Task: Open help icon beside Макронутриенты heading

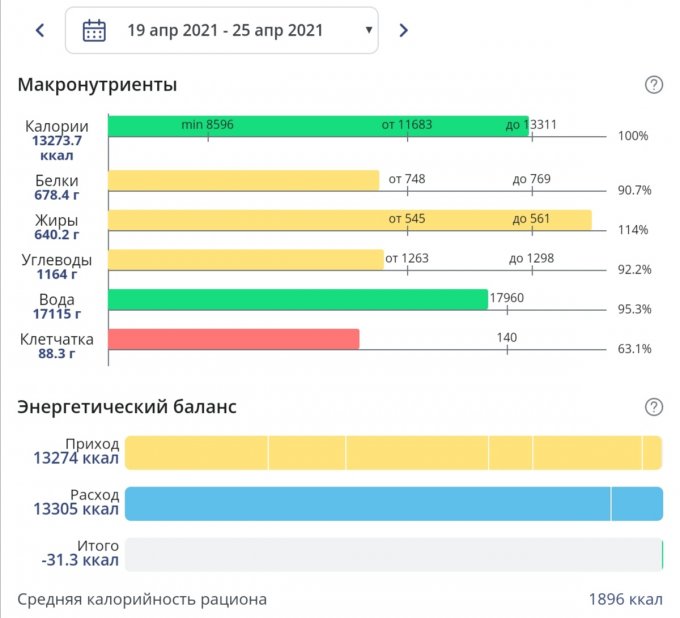Action: 654,85
